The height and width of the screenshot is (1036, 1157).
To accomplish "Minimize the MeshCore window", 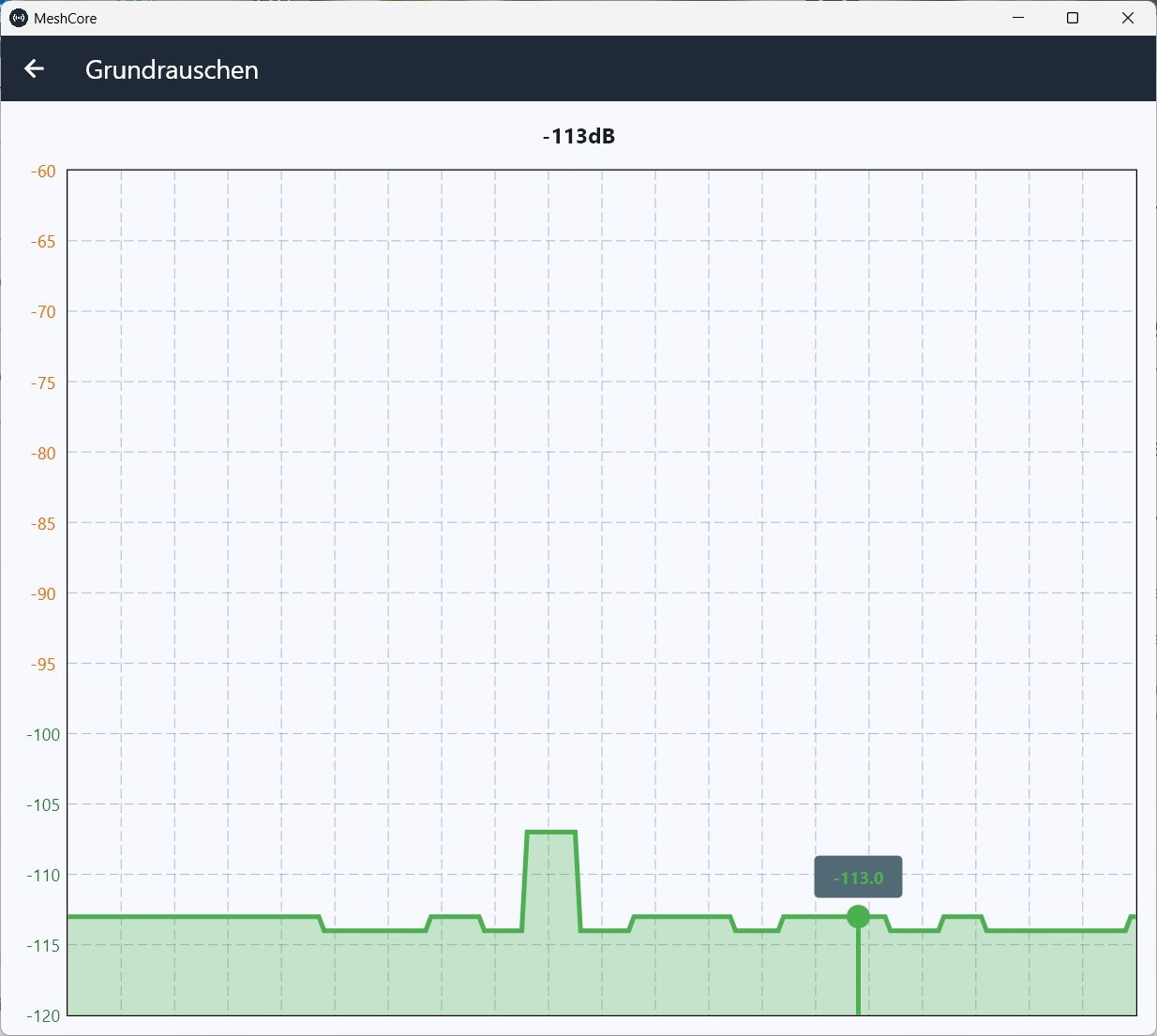I will (1019, 18).
